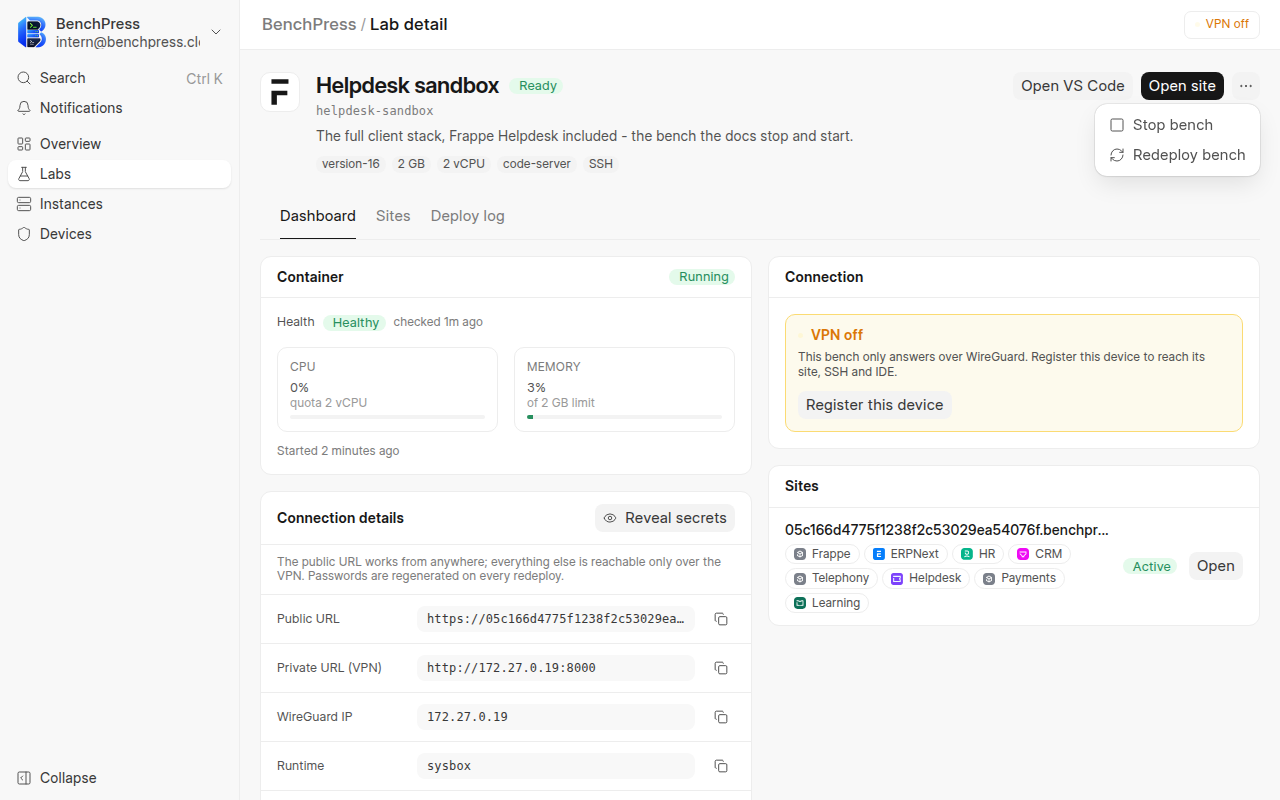This screenshot has width=1280, height=800.
Task: Copy the WireGuard IP value
Action: pos(721,717)
